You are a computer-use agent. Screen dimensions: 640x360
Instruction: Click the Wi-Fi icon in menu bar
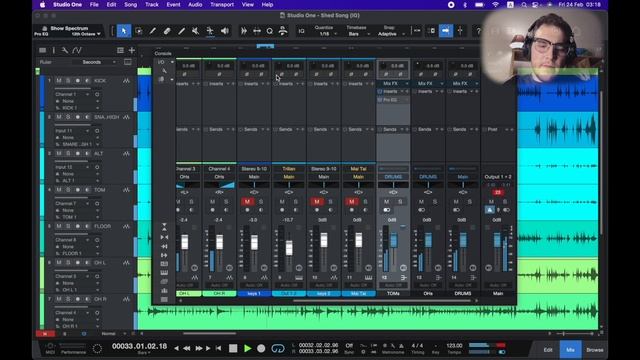pyautogui.click(x=495, y=4)
